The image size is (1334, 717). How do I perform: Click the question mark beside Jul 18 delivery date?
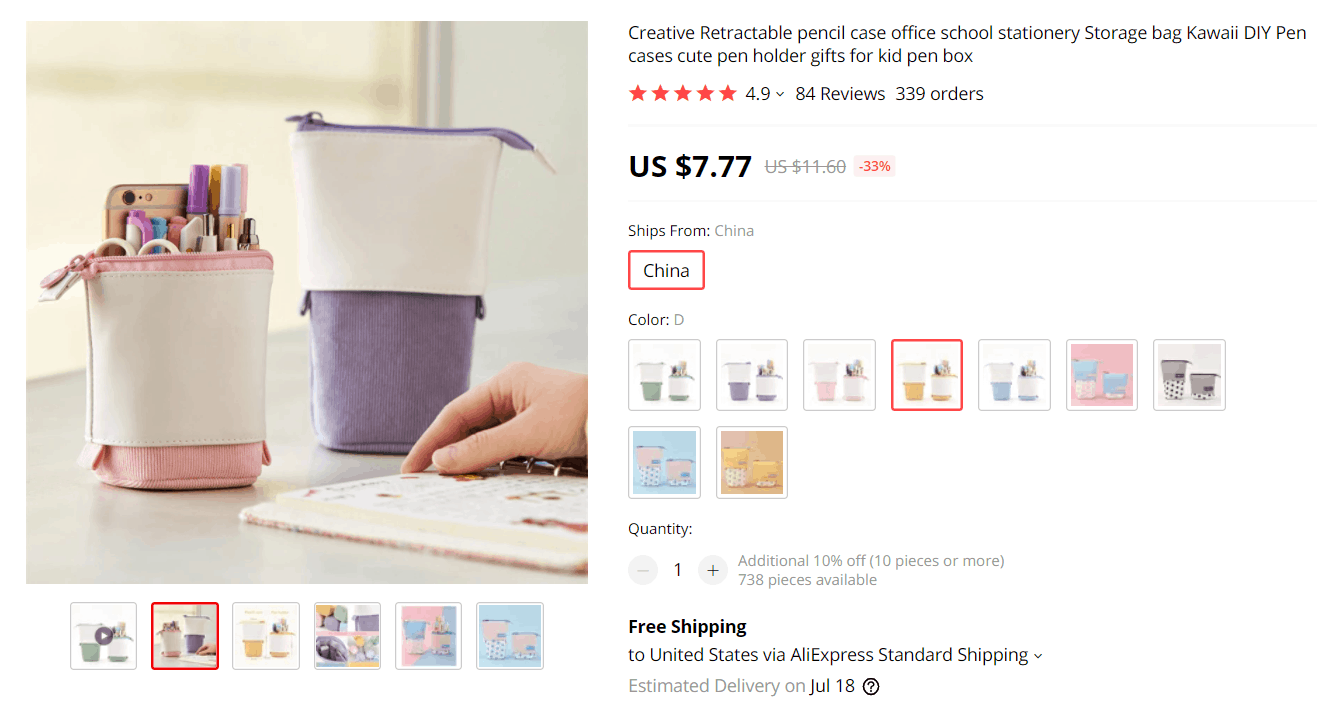[x=869, y=687]
